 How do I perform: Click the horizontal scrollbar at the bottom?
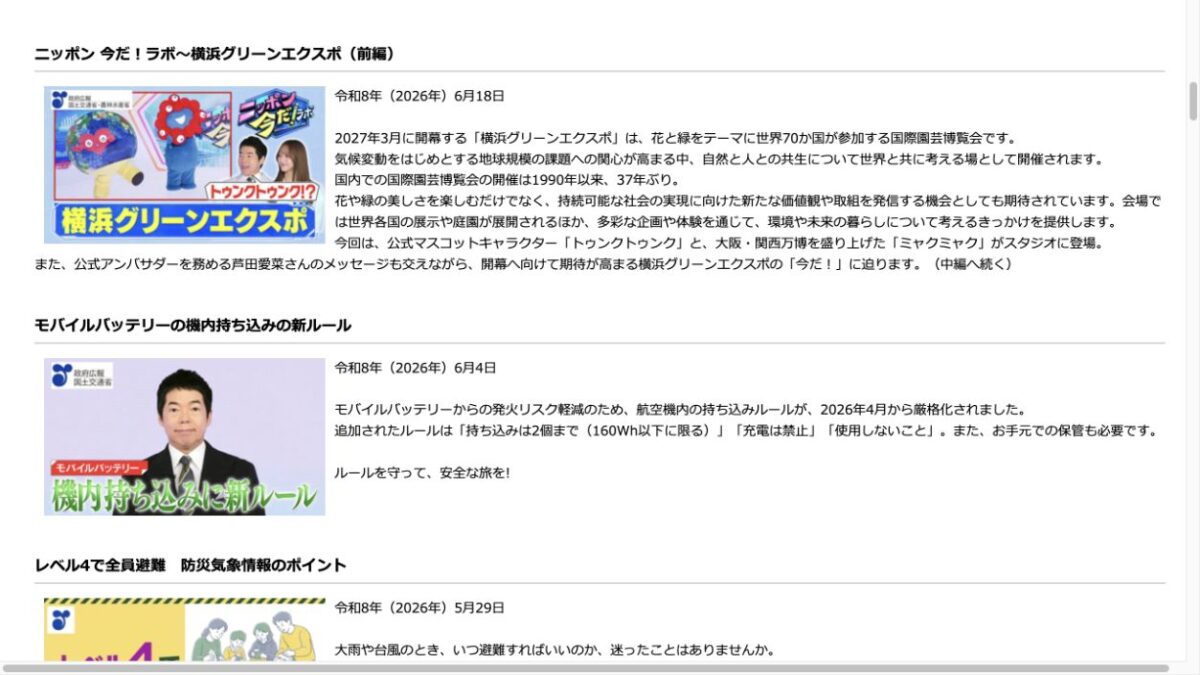click(x=586, y=668)
